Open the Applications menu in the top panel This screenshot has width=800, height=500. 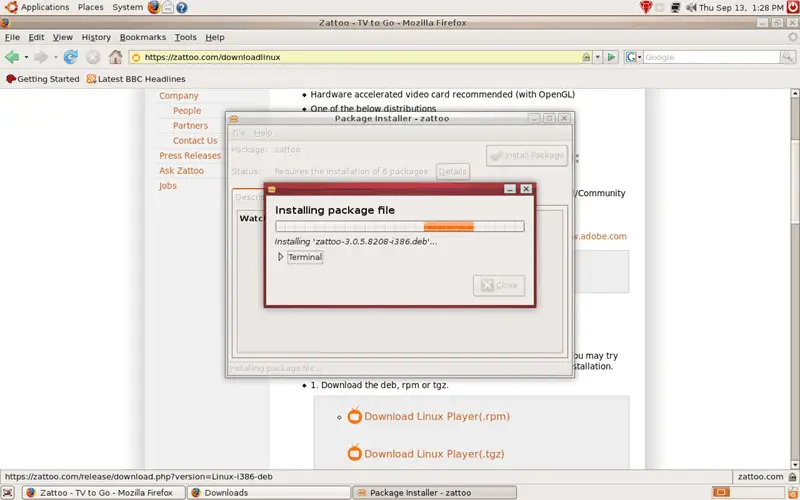pos(45,7)
